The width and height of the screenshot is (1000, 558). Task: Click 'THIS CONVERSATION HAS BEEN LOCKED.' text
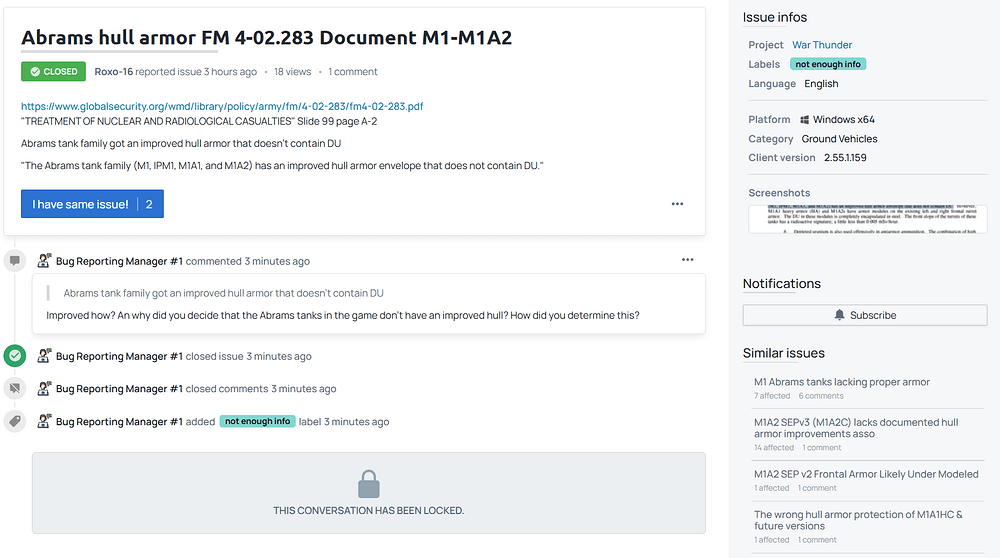369,510
